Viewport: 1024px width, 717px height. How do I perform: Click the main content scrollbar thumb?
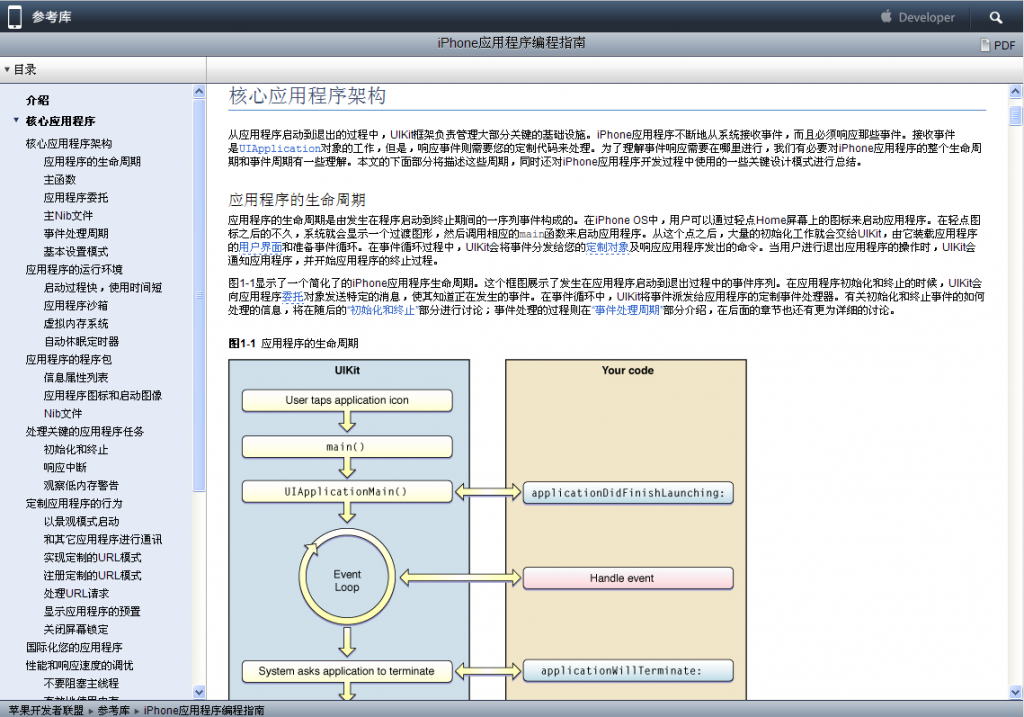[x=1015, y=116]
